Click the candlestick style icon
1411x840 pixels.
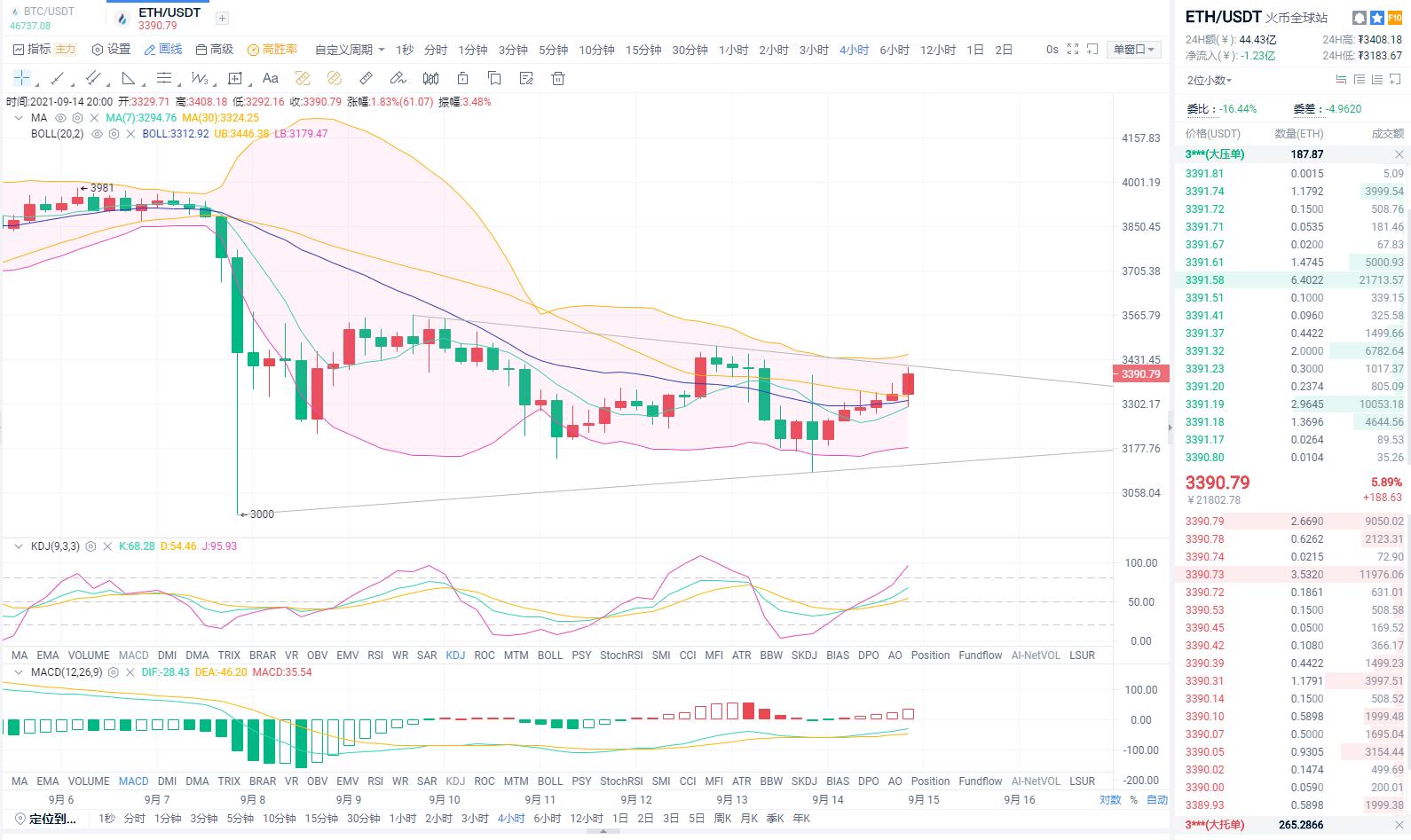tap(430, 78)
